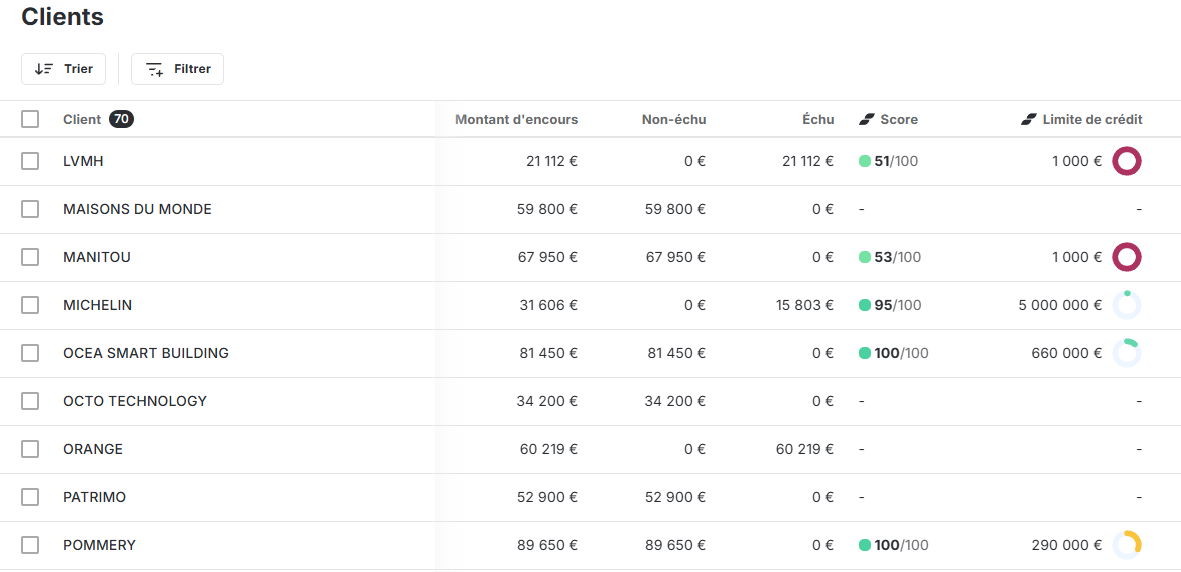Click MICHELIN score 95/100

tap(898, 305)
